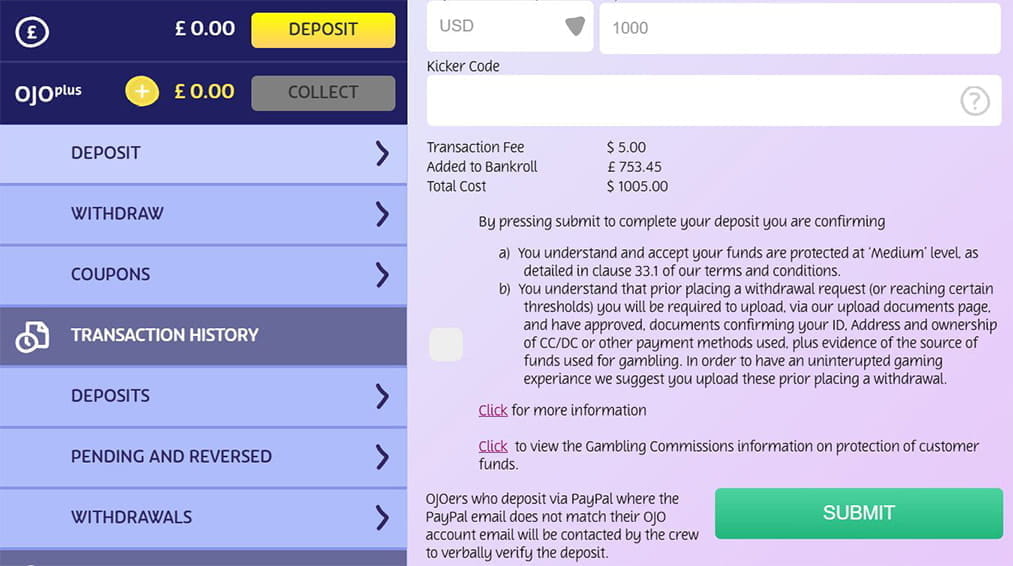Click the Coupons row chevron arrow
Screen dimensions: 1013x566
(x=382, y=275)
